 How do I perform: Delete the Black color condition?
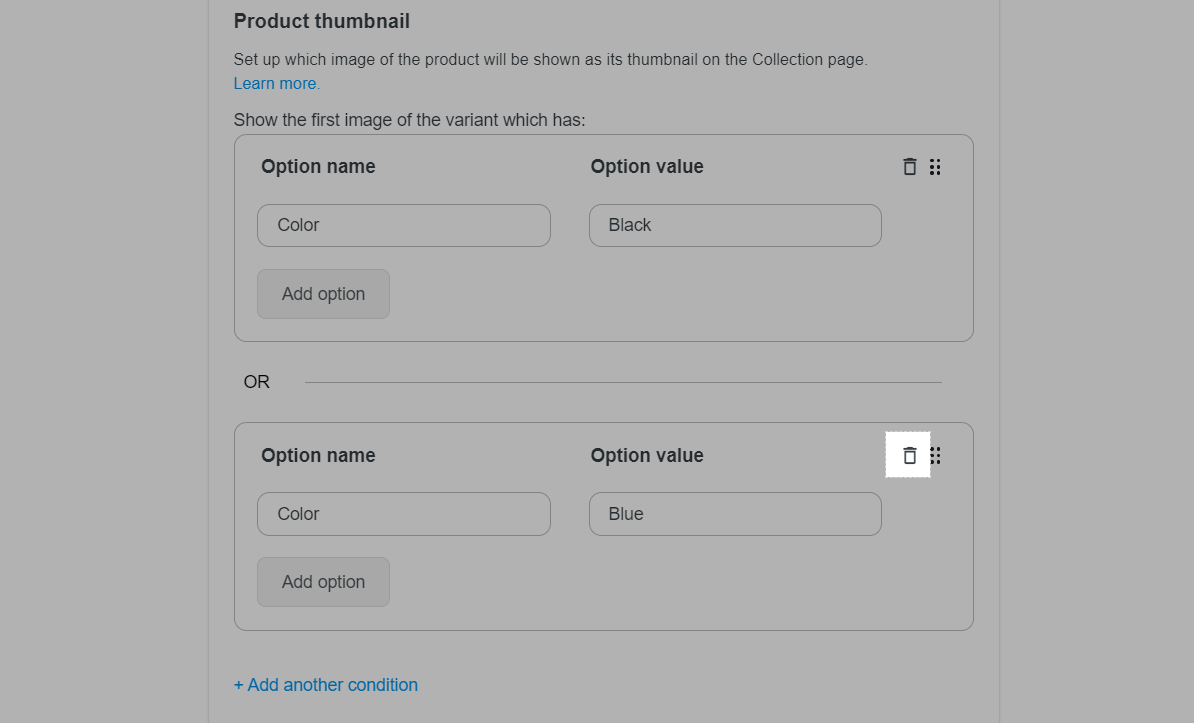(x=909, y=167)
